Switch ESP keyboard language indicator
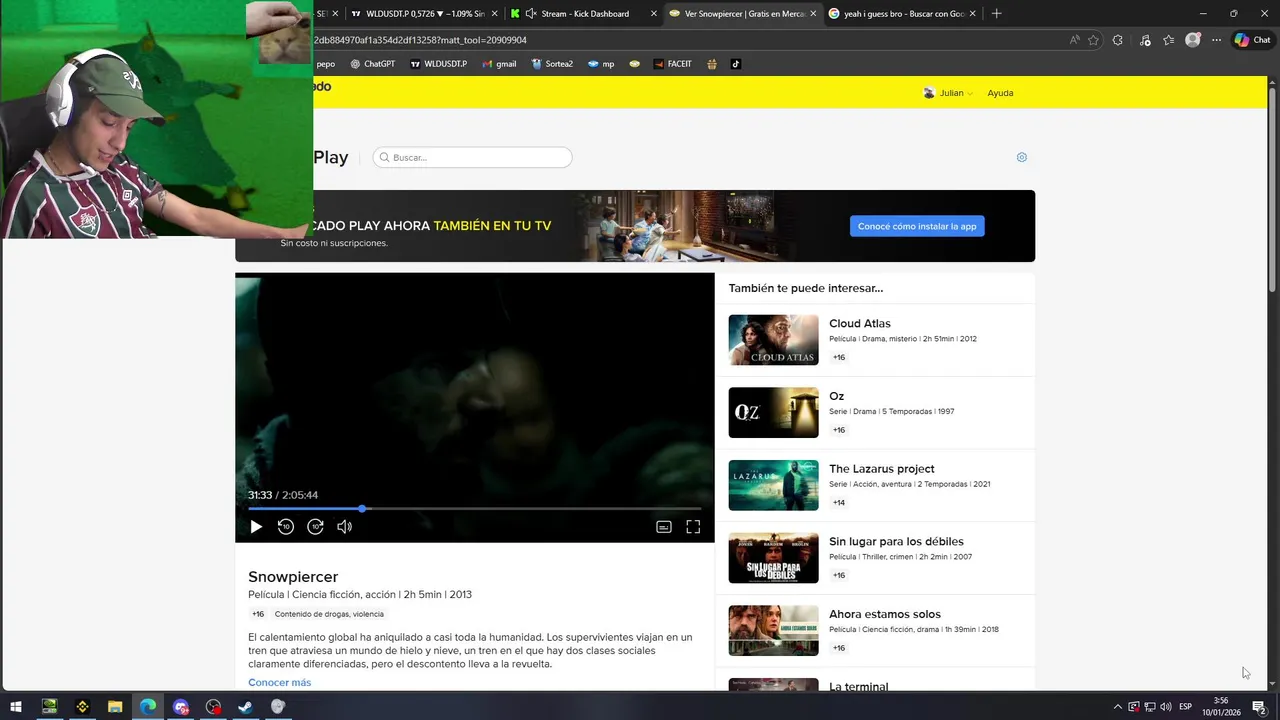Screen dimensions: 1280x720 pos(1186,707)
